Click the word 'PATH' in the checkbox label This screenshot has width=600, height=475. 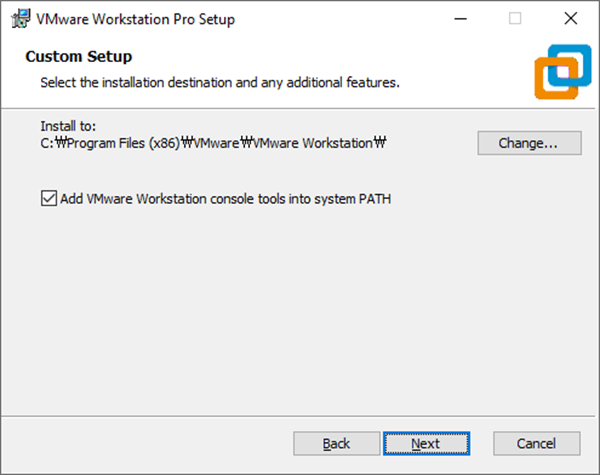pos(373,198)
